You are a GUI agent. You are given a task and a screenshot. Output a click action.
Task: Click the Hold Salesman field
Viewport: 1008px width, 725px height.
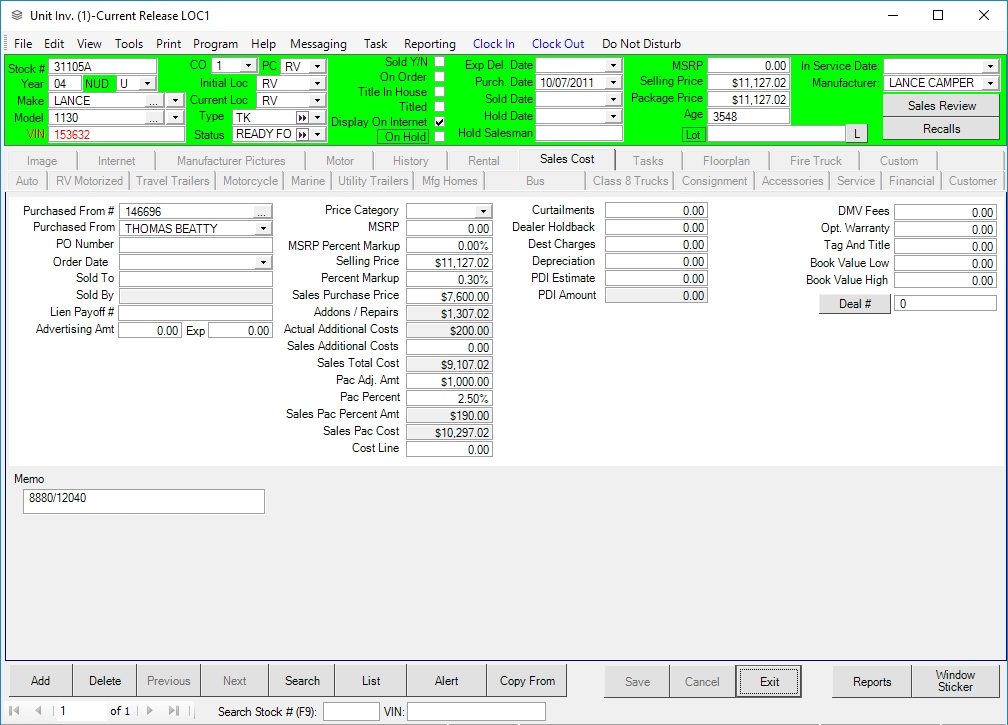tap(579, 133)
